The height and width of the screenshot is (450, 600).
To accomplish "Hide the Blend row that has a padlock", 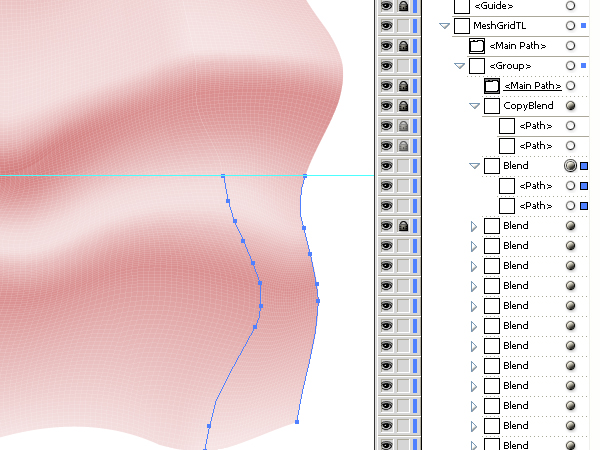I will (x=386, y=226).
